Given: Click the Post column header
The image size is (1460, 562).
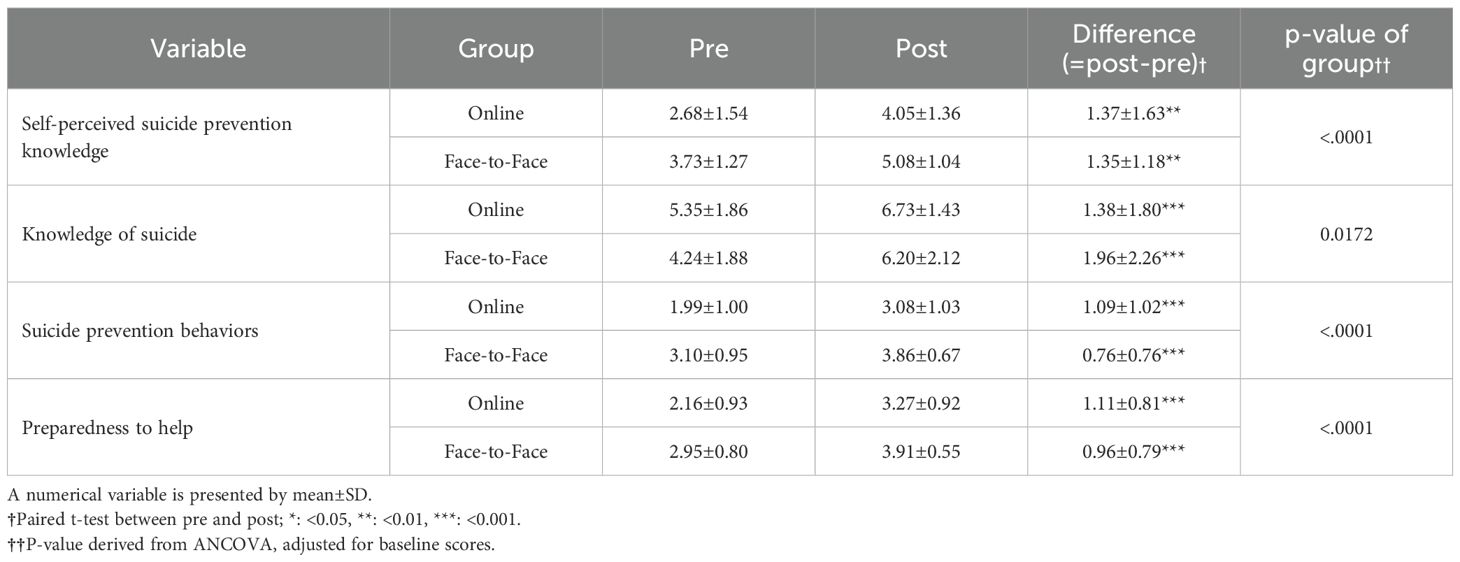Looking at the screenshot, I should pos(921,48).
